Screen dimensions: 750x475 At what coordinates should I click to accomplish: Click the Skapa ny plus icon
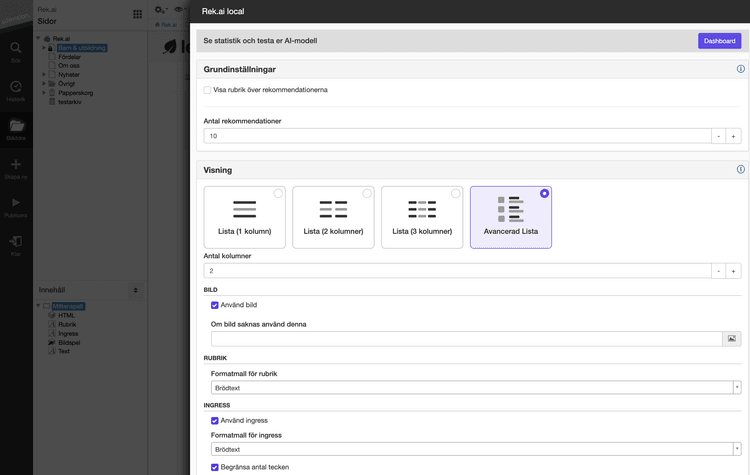tap(16, 165)
